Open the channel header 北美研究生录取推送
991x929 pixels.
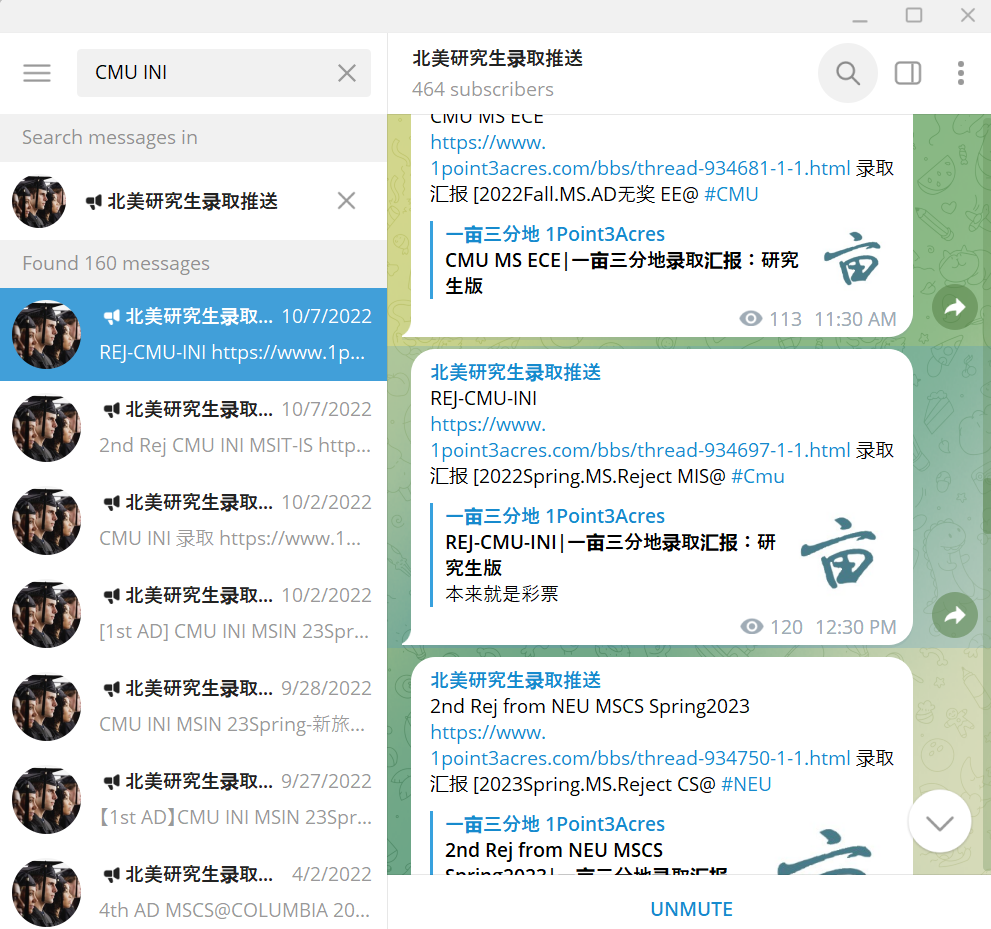(497, 59)
